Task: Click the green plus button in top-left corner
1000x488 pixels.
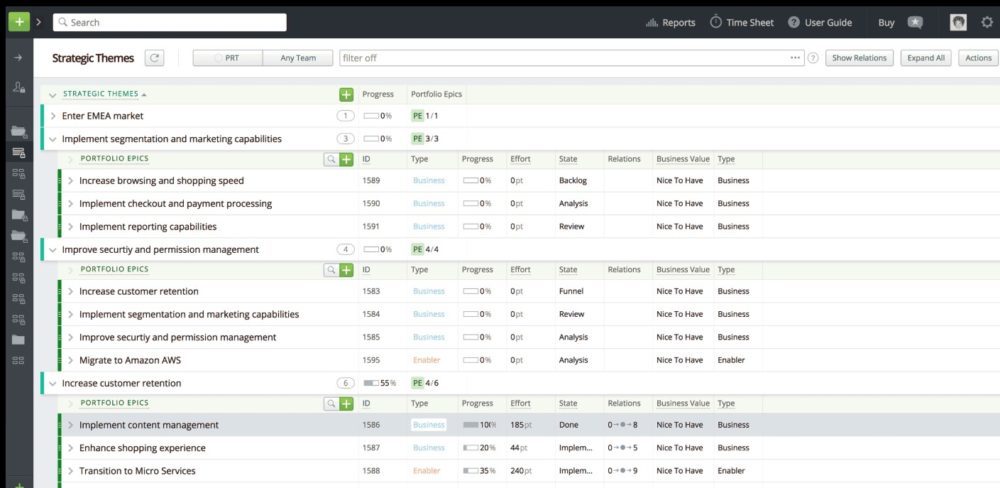Action: (x=19, y=22)
